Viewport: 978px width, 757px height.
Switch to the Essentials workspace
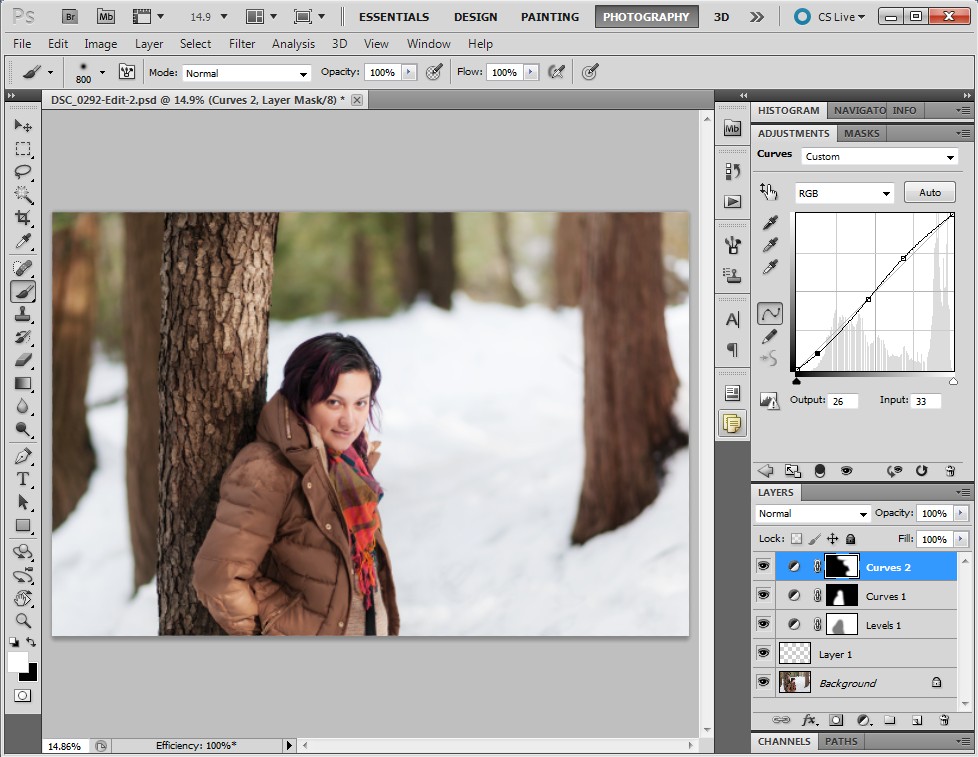tap(393, 17)
